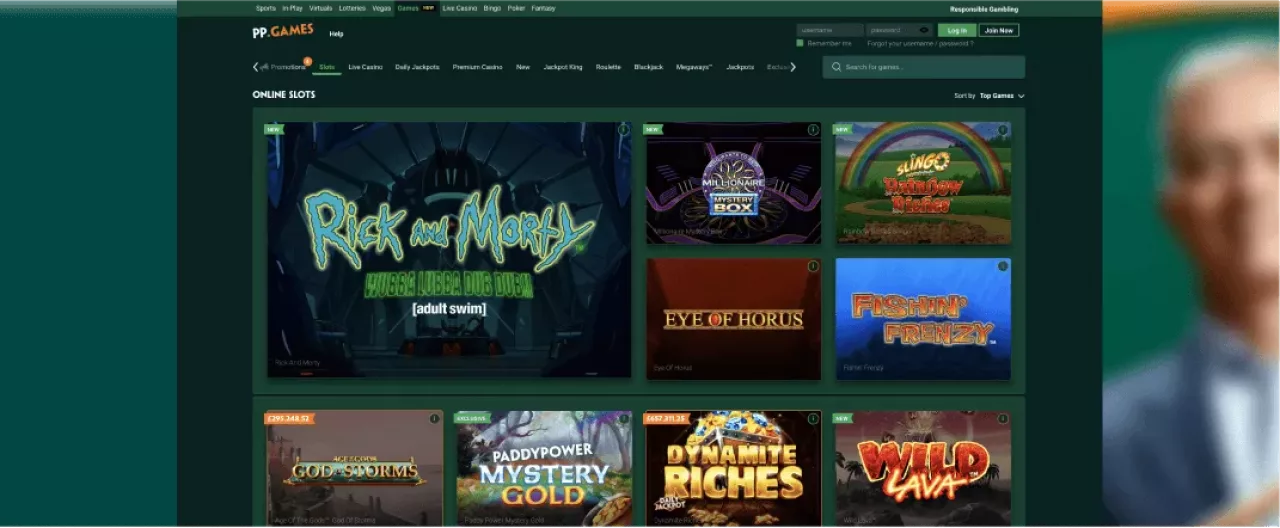Open the Lotteries top menu item
Screen dimensions: 1280x528
[352, 8]
